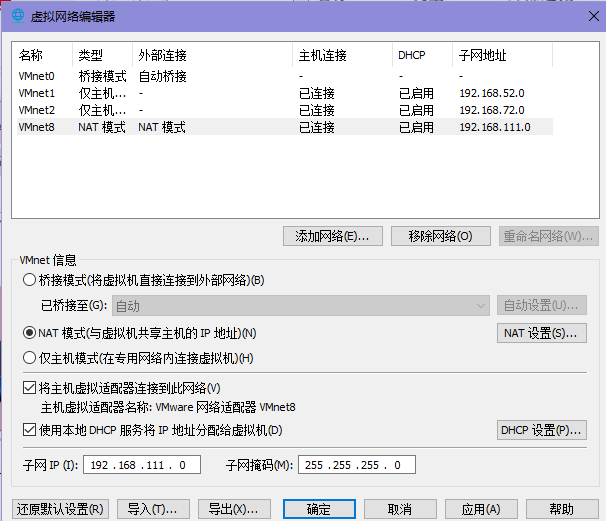Select the VMnet0 row
This screenshot has width=606, height=521.
285,76
